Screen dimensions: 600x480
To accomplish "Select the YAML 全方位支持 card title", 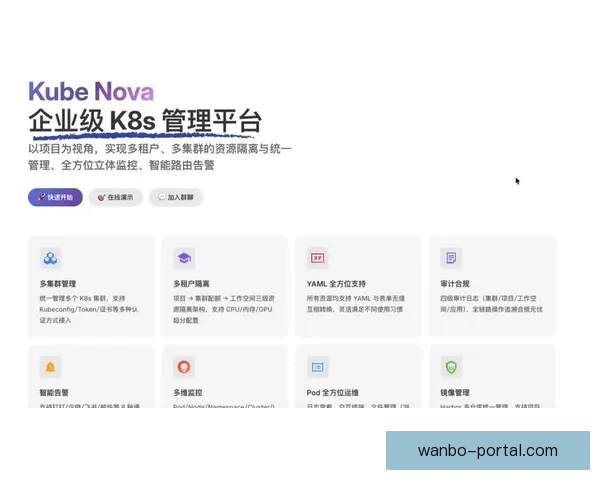I will (336, 284).
